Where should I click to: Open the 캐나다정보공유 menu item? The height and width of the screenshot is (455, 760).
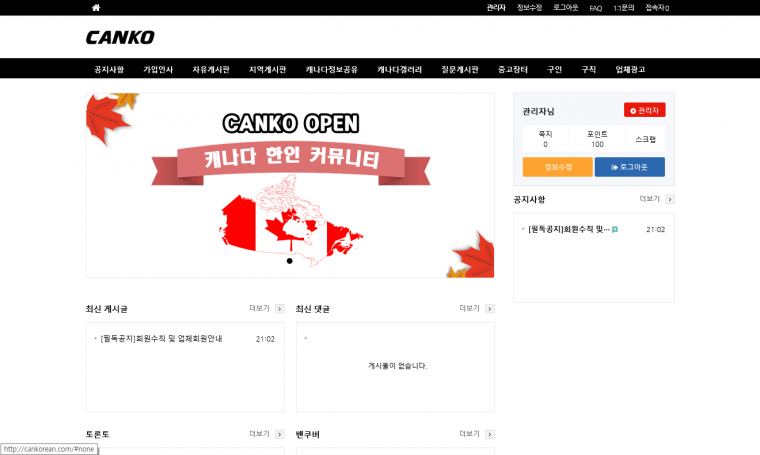[332, 69]
